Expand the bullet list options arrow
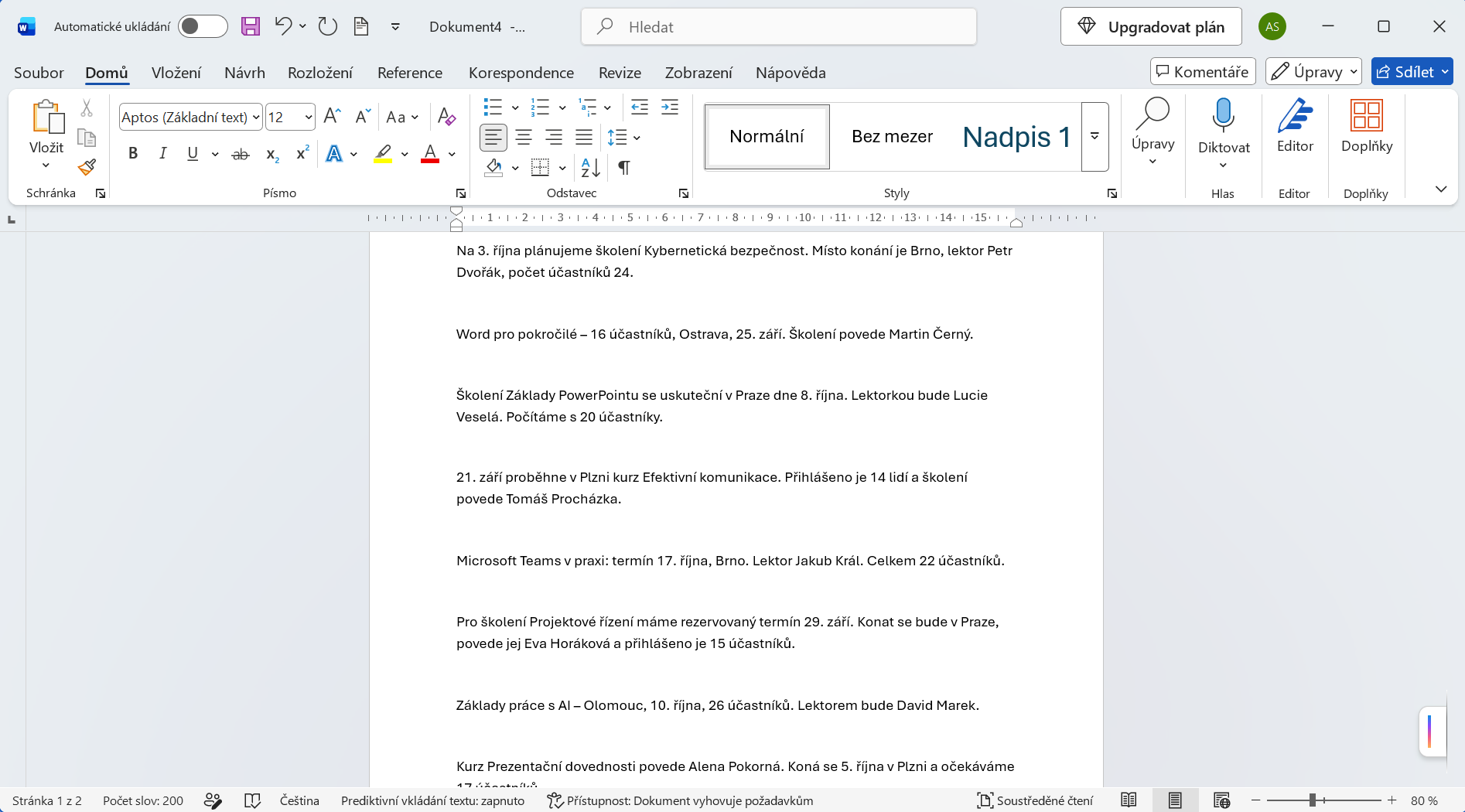Screen dimensions: 1465x812 pos(515,107)
